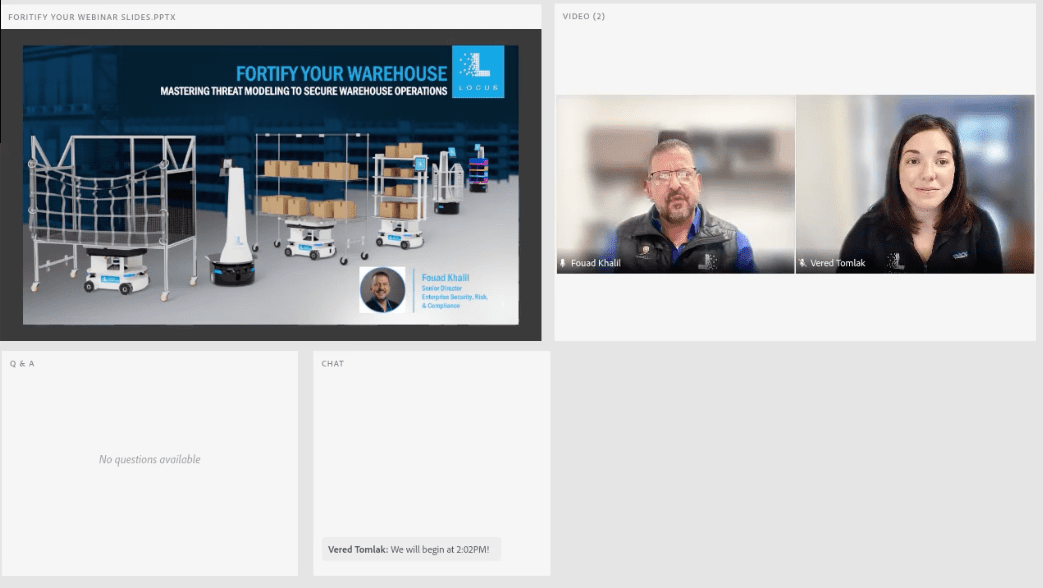Click the FORITIFY YOUR WEBINAR SLIDES.PPTX header

(x=95, y=16)
